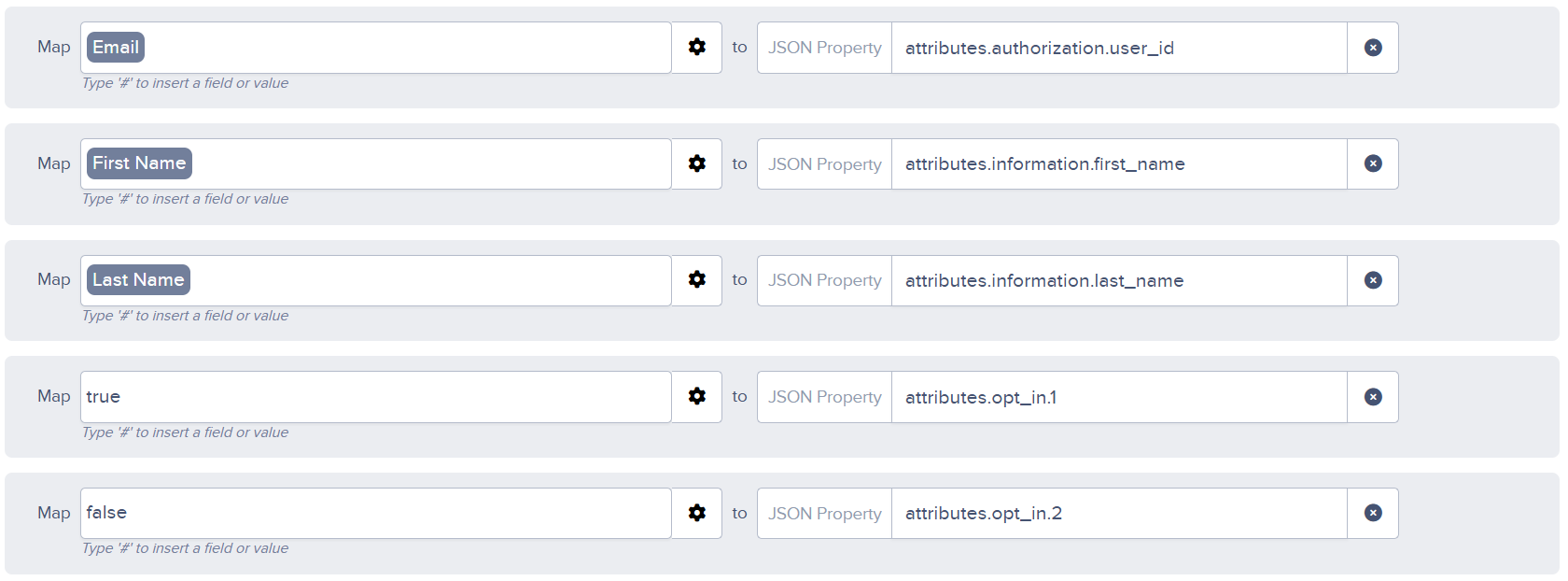
Task: Edit the attributes.opt_in.2 property field
Action: tap(1119, 513)
